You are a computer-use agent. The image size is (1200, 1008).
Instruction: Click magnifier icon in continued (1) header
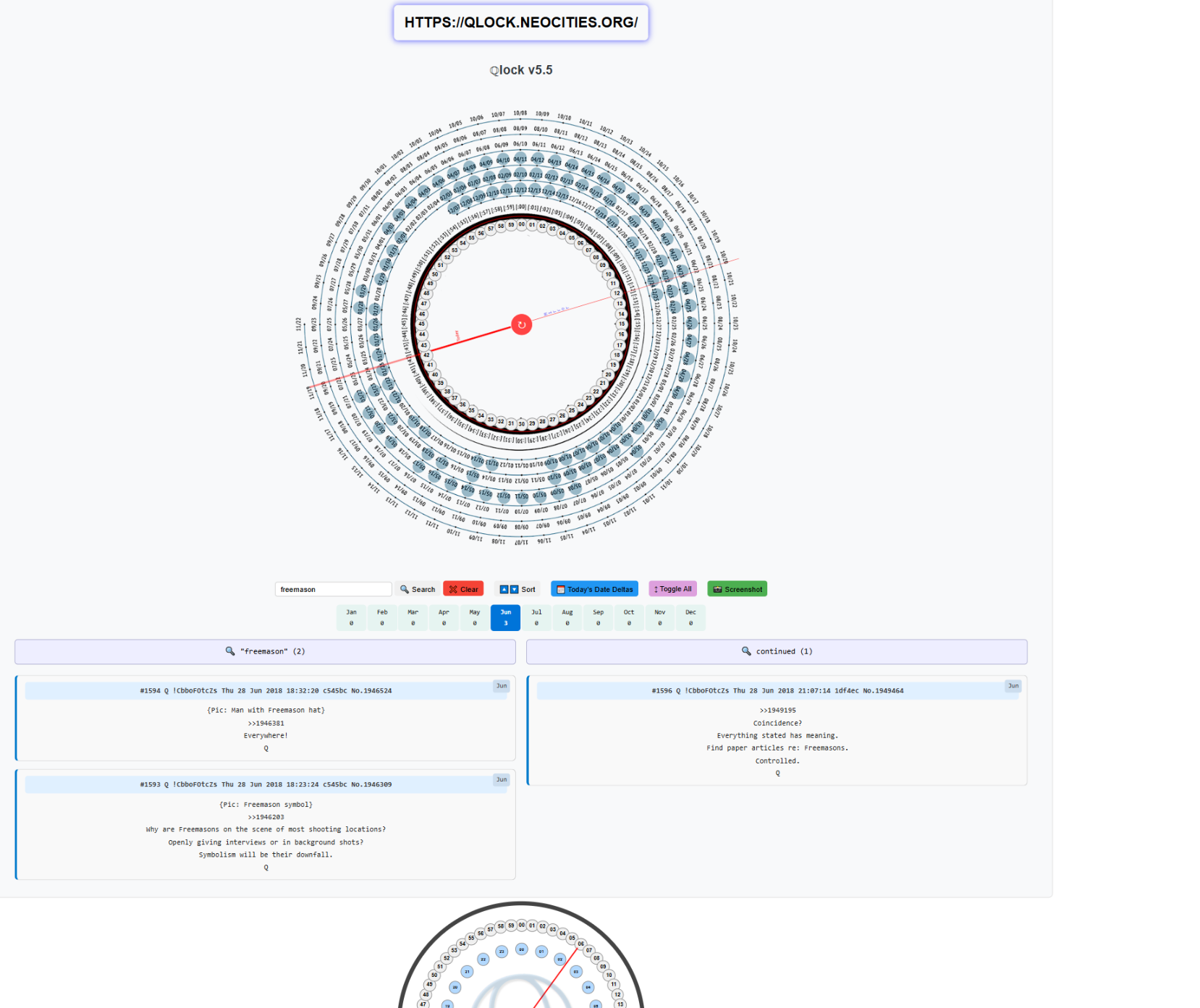tap(746, 651)
